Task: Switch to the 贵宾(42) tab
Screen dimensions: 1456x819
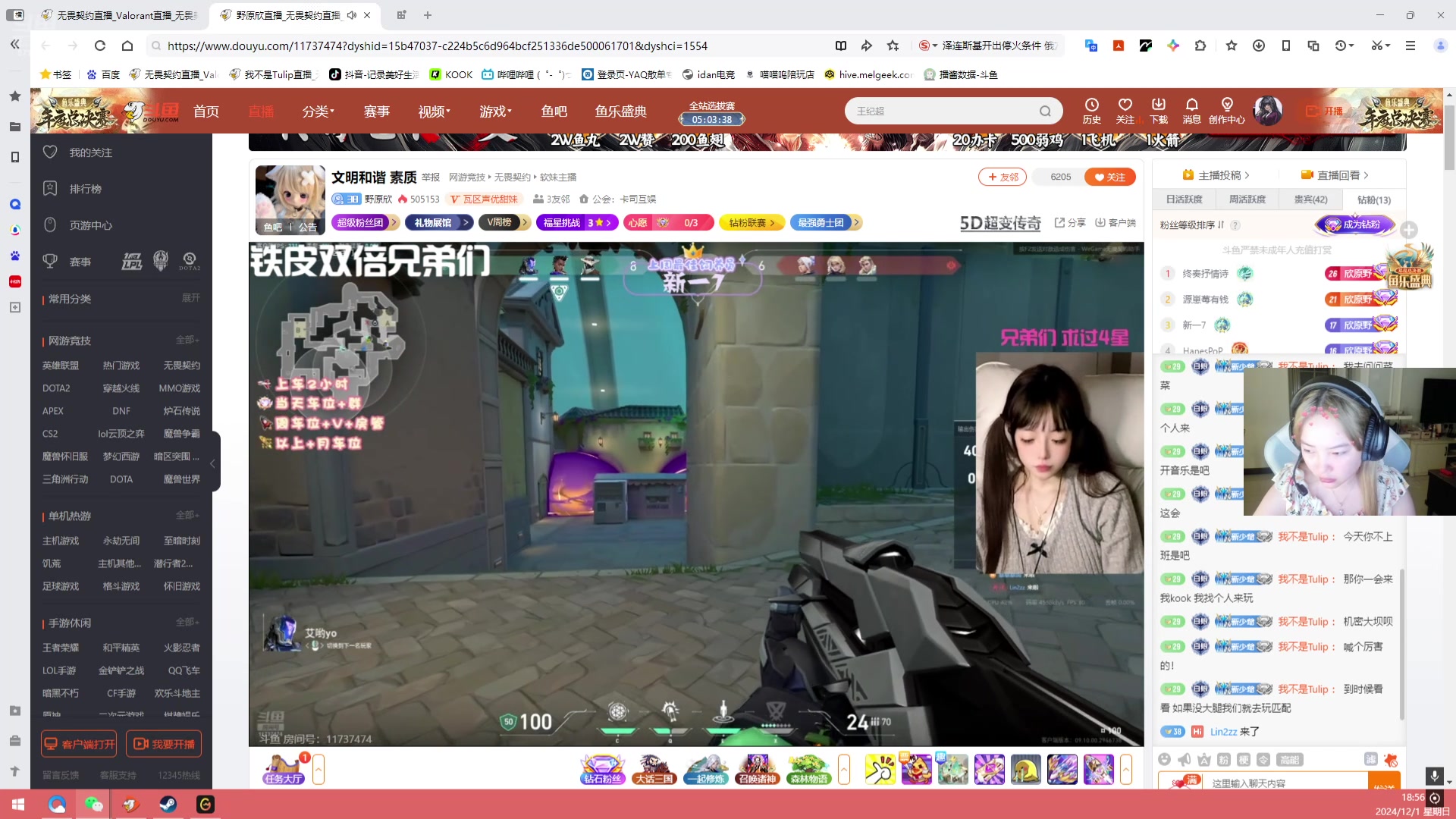Action: [1310, 199]
